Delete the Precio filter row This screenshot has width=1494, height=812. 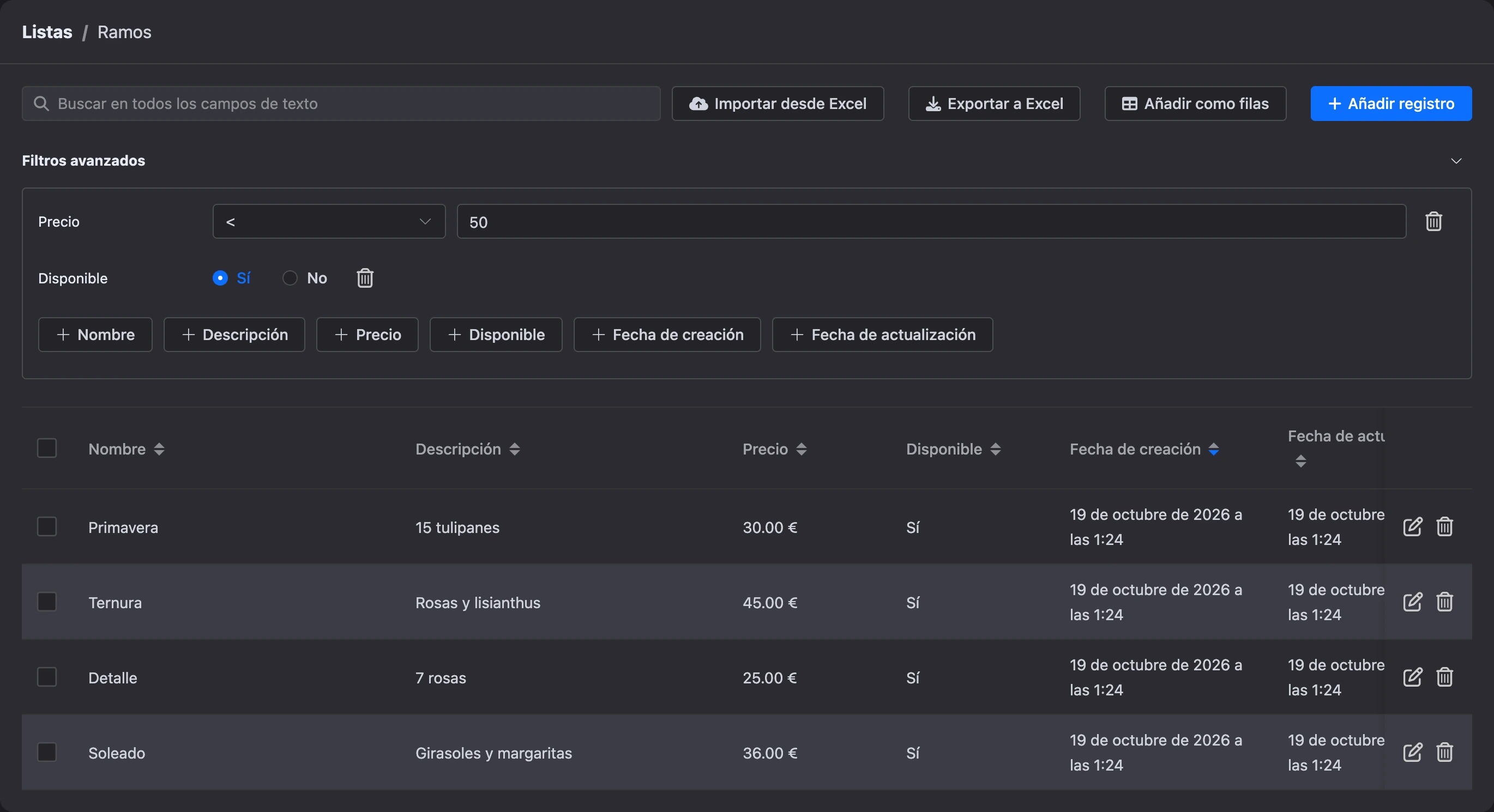click(1433, 221)
